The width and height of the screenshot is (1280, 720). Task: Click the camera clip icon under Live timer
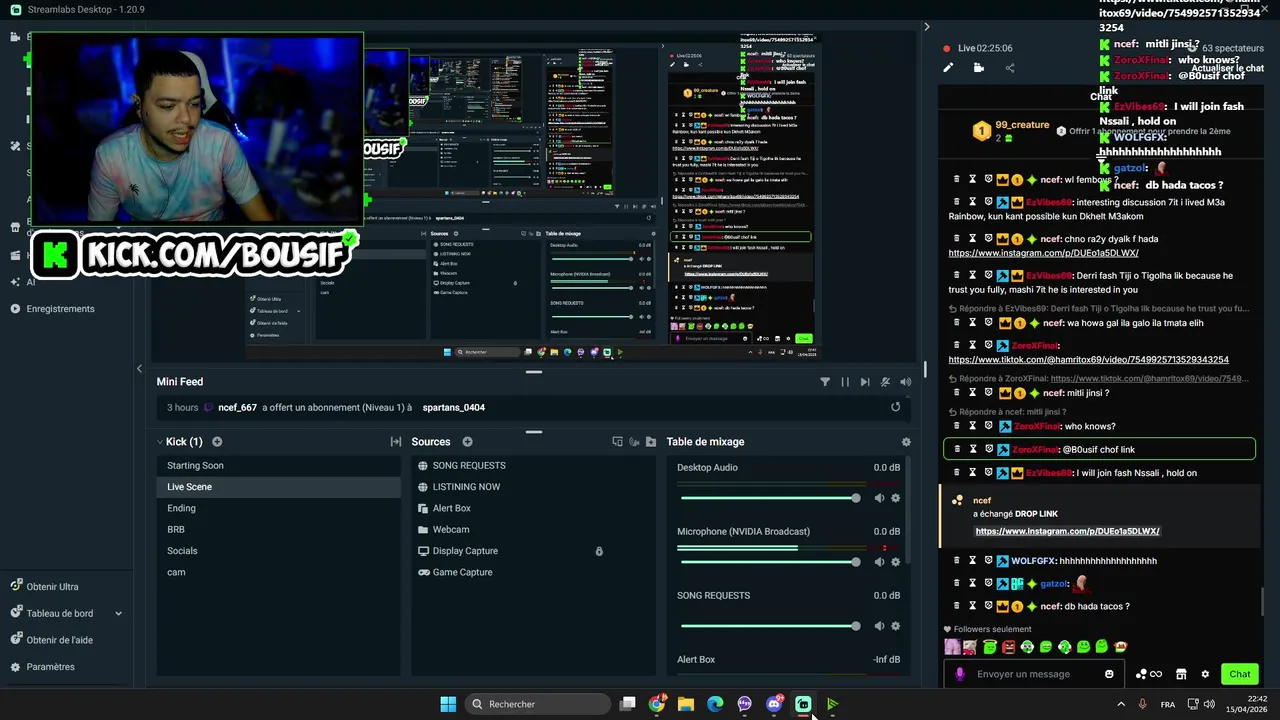tap(979, 68)
